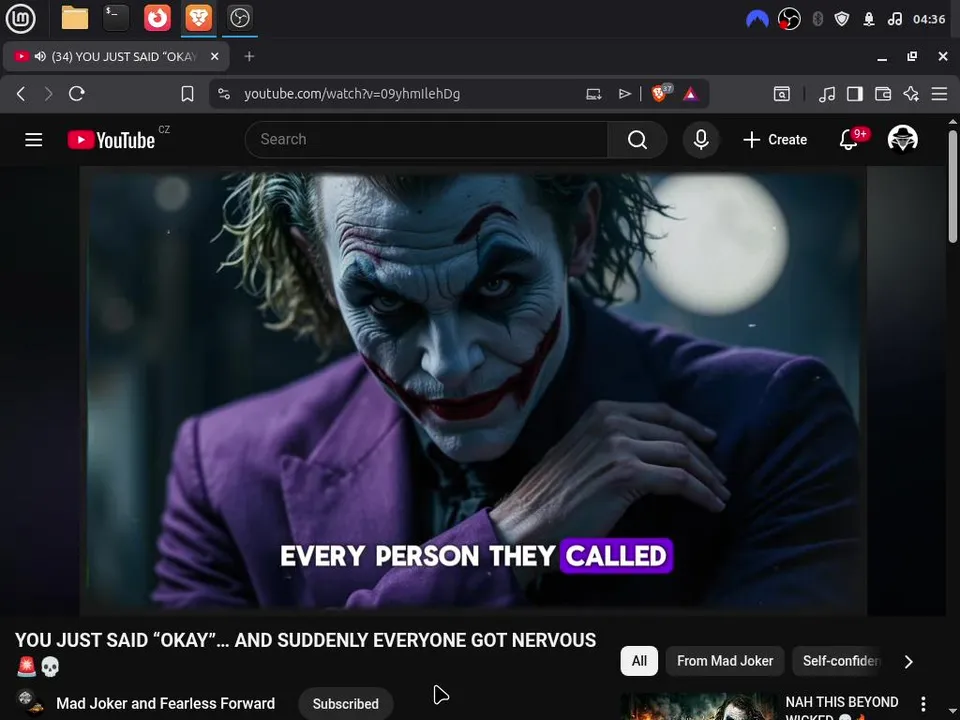960x720 pixels.
Task: Open the Brave main hamburger menu
Action: (939, 94)
